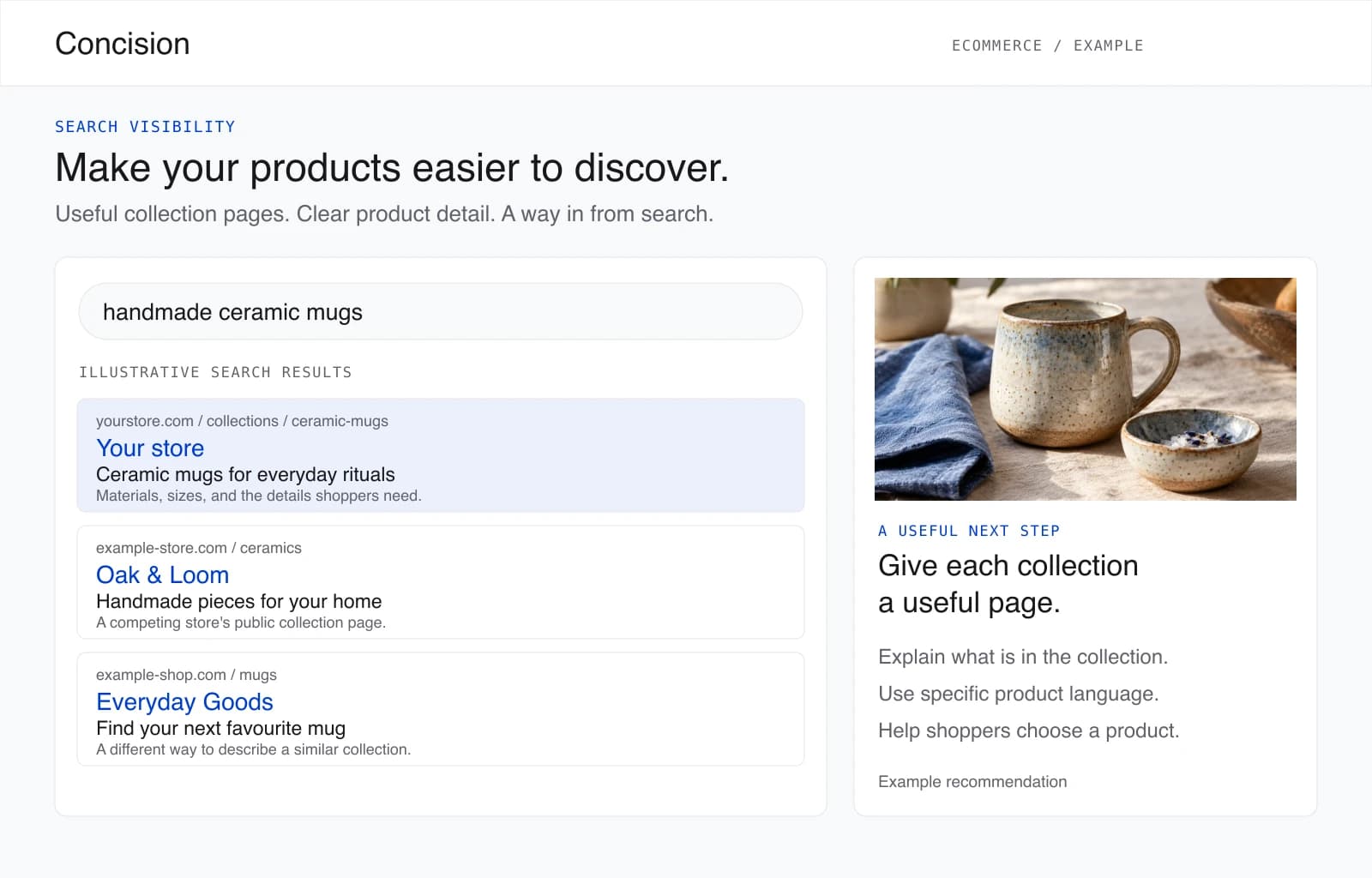The height and width of the screenshot is (878, 1372).
Task: Click the Materials, sizes, and the details description
Action: pos(259,496)
